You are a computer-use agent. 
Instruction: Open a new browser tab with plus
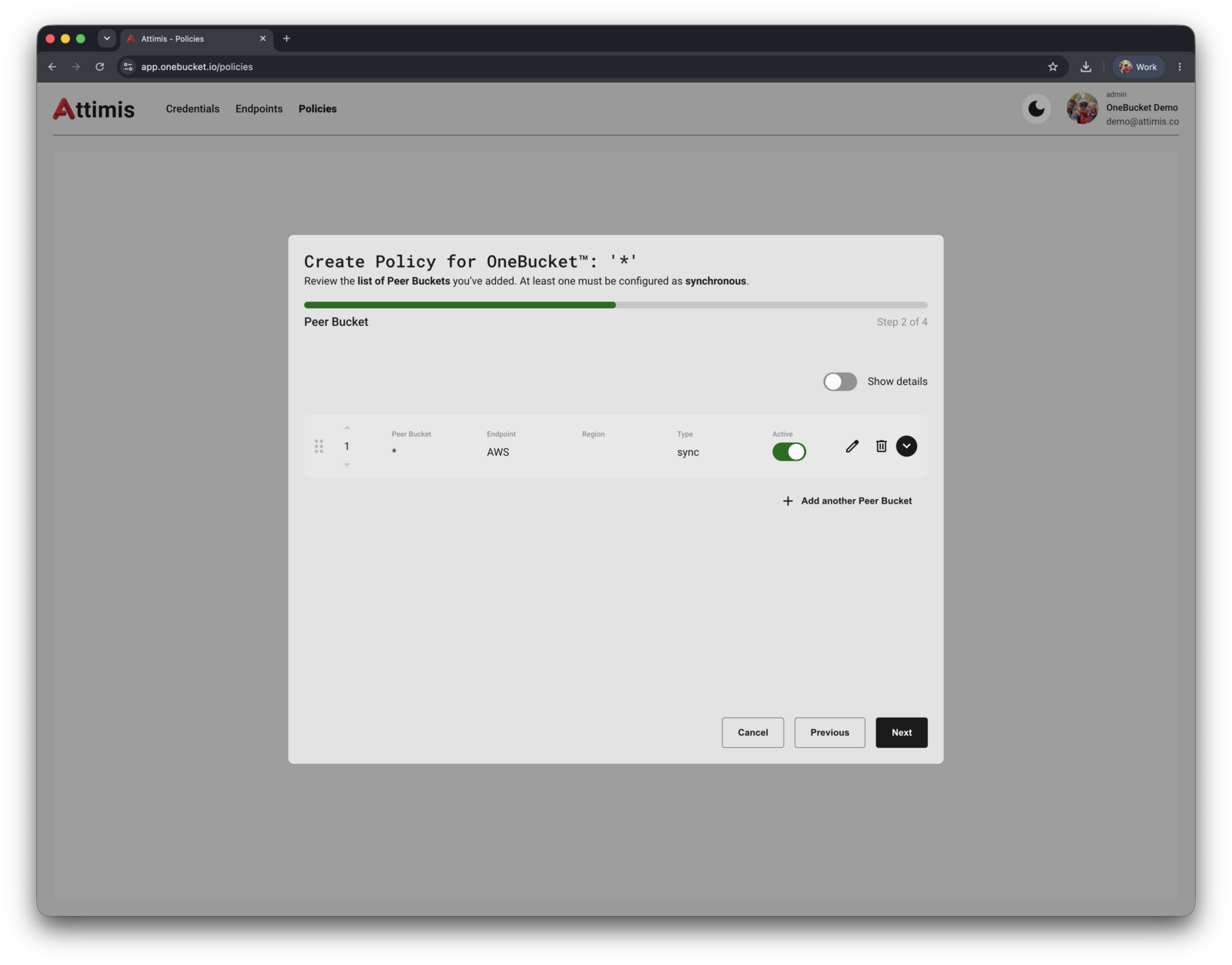click(x=286, y=39)
